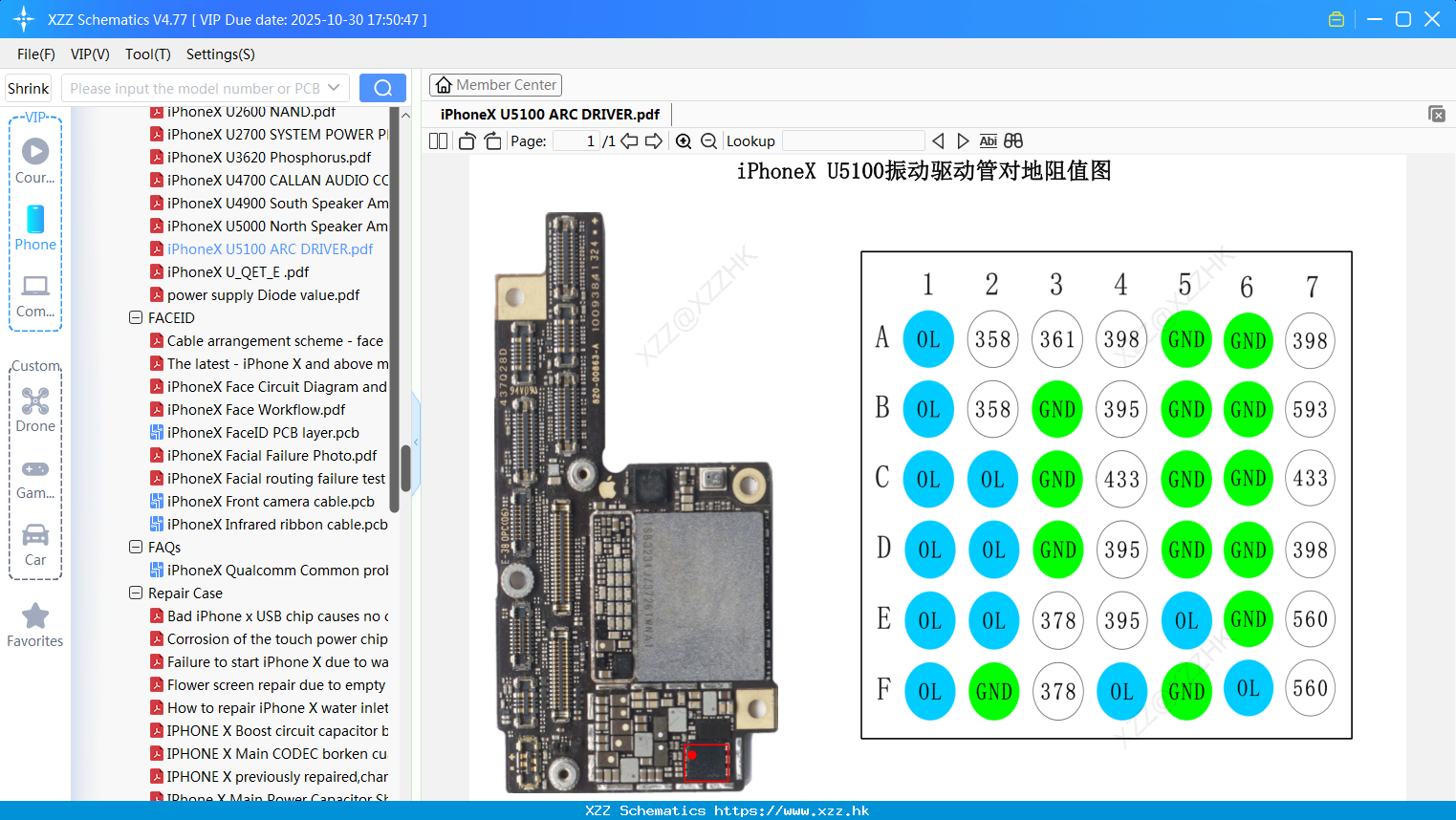Click the red highlighted chip on board
The image size is (1456, 820).
[706, 762]
